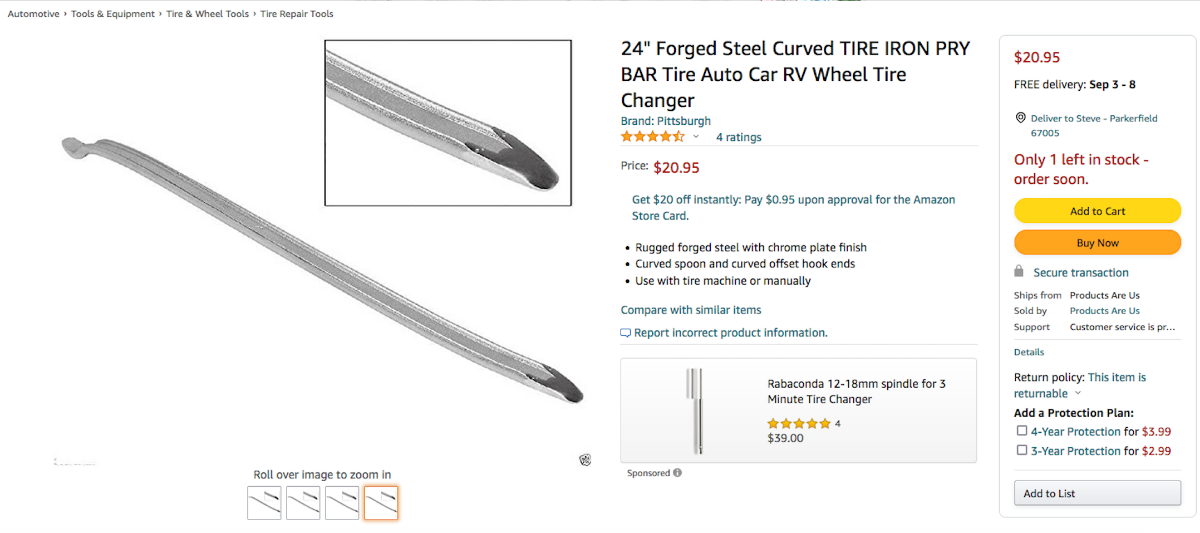Select the highlighted fourth image thumbnail

pyautogui.click(x=380, y=503)
